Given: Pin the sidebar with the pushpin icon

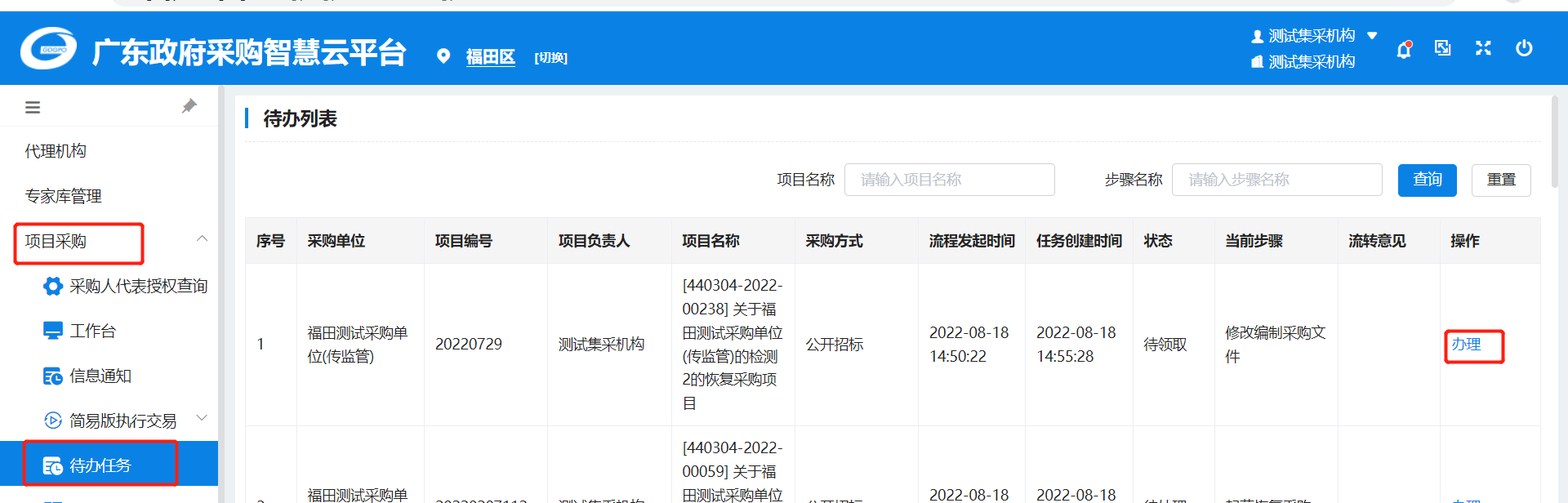Looking at the screenshot, I should click(189, 106).
